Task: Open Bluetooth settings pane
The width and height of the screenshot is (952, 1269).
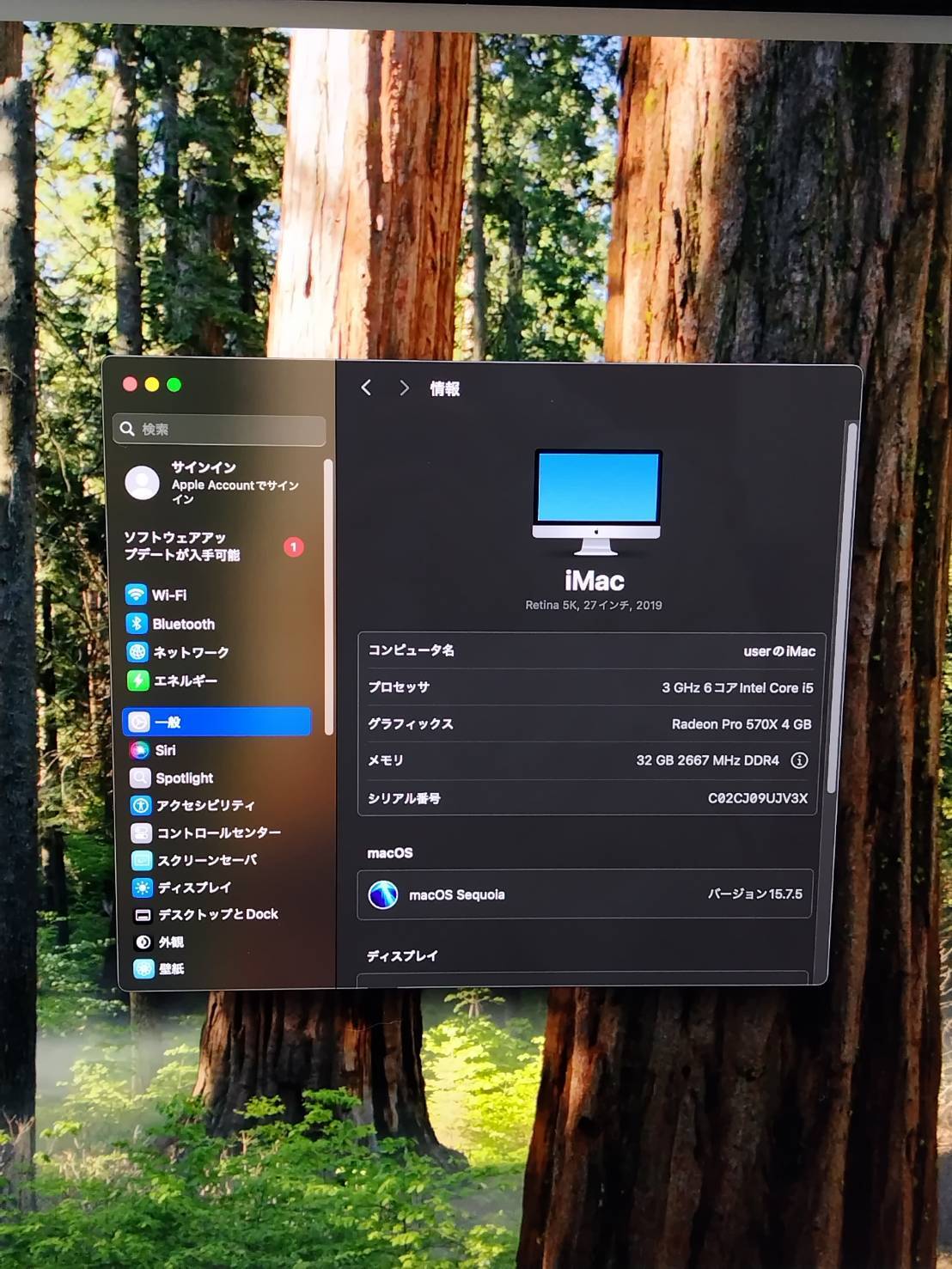Action: (x=183, y=624)
